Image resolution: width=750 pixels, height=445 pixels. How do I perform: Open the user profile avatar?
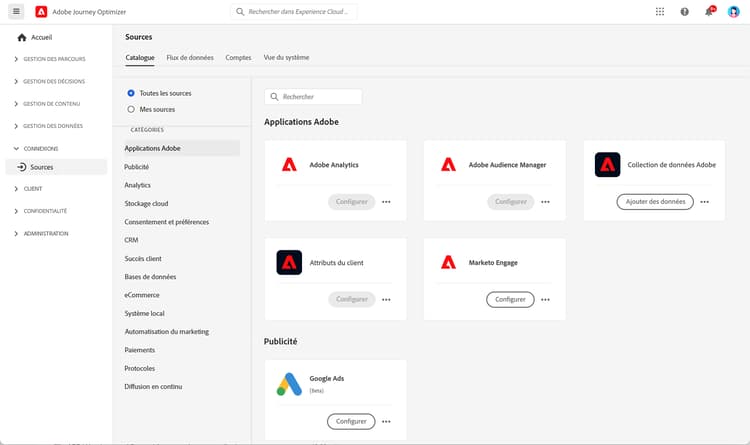[x=733, y=11]
